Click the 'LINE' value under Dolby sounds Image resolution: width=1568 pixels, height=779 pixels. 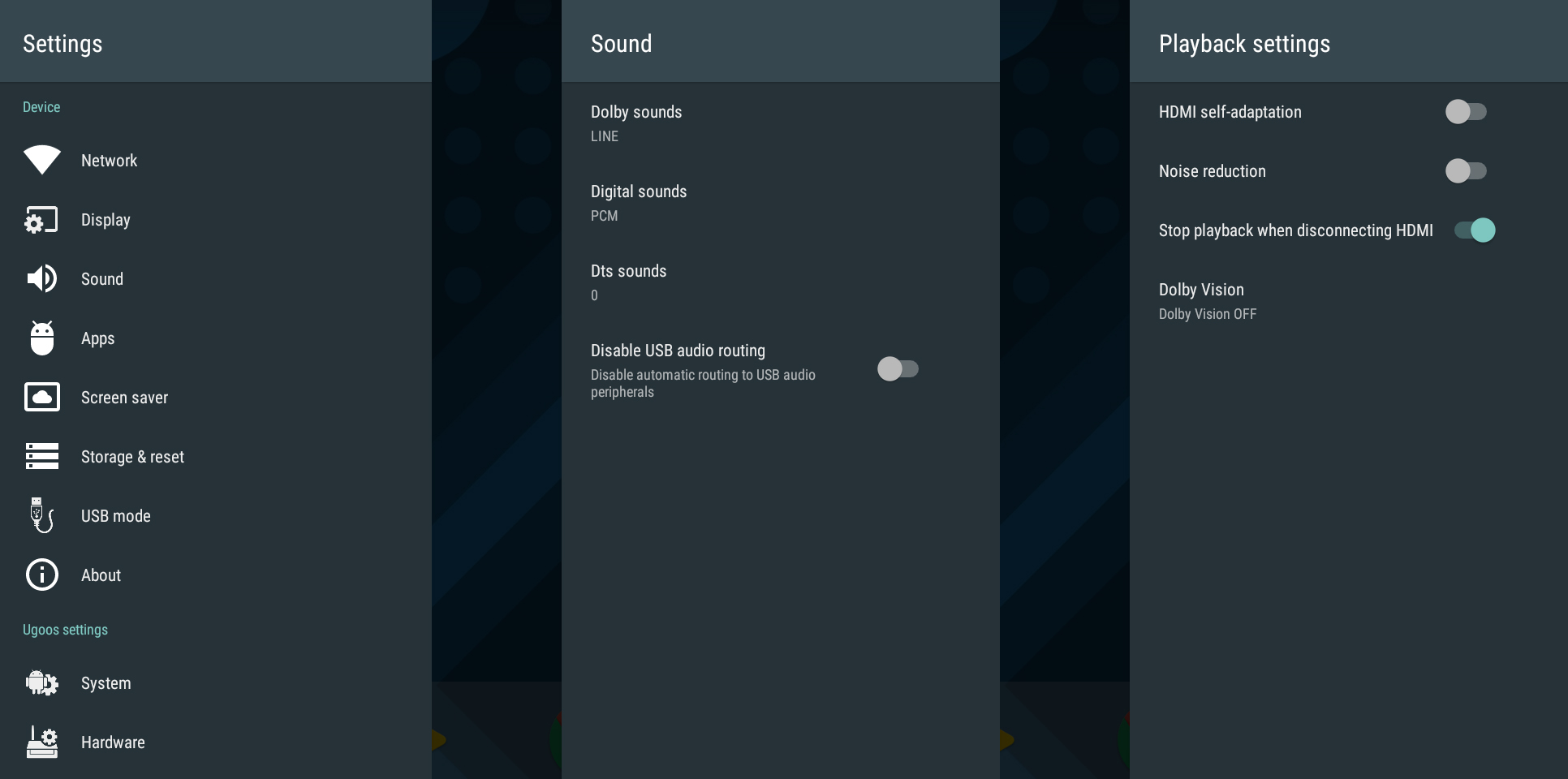(x=604, y=136)
